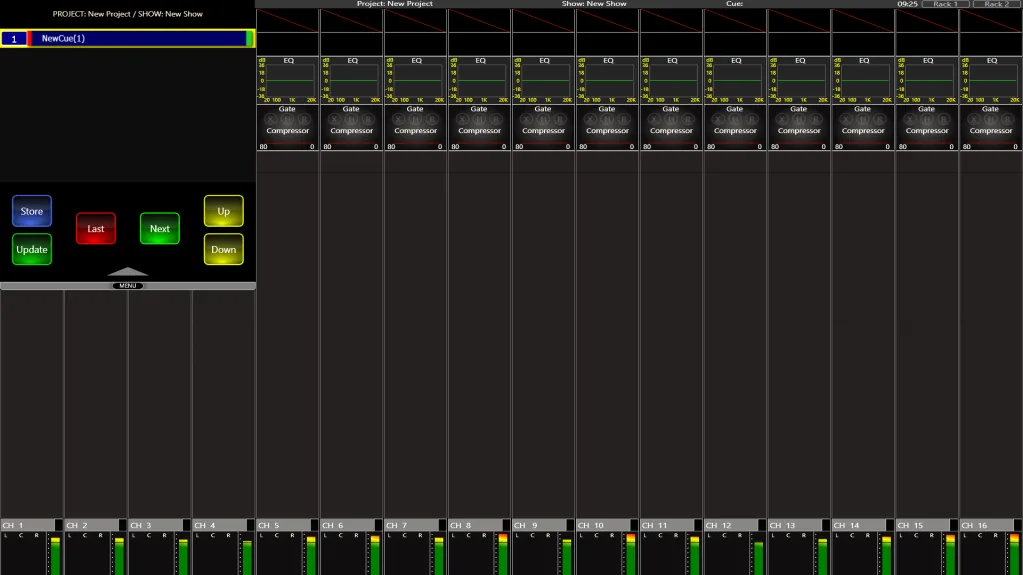The image size is (1023, 575).
Task: Open channel 16 Gate Compressor panel
Action: (x=991, y=127)
